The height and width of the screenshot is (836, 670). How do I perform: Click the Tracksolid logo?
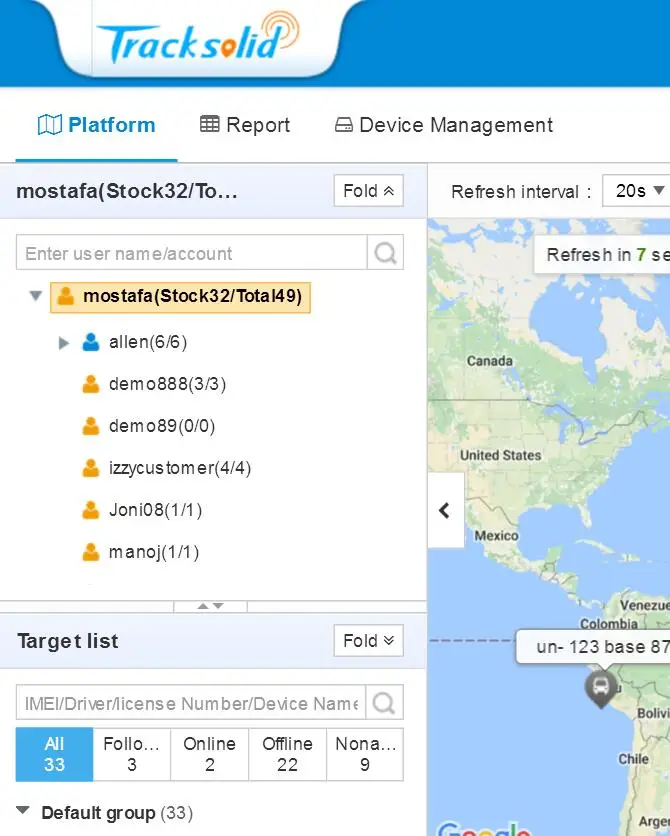[x=198, y=38]
